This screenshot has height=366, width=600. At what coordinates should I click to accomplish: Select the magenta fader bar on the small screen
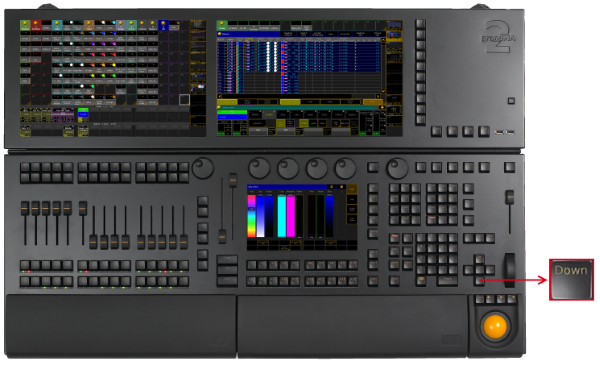click(290, 216)
